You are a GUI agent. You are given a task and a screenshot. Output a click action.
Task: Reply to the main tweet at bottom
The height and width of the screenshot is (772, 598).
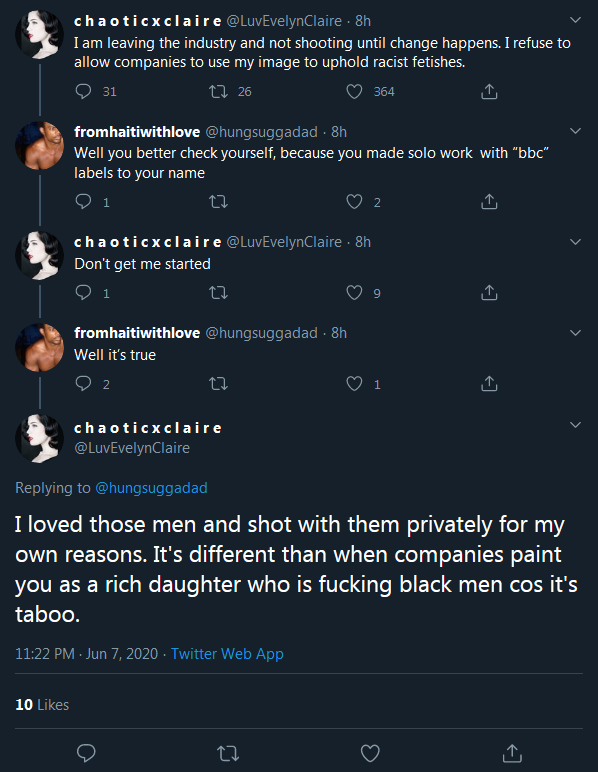87,753
